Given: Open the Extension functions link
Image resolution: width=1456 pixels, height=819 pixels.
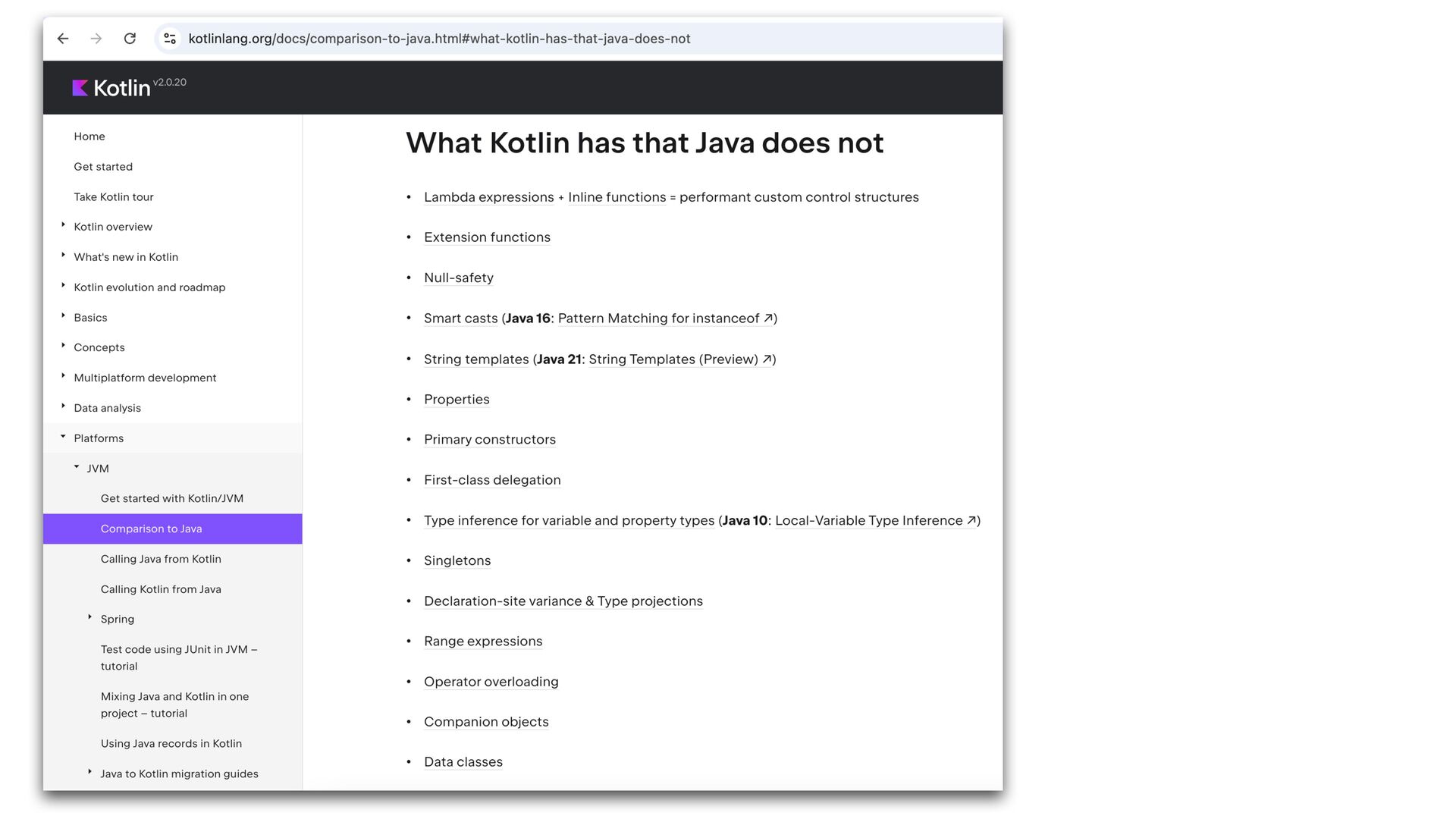Looking at the screenshot, I should coord(487,237).
